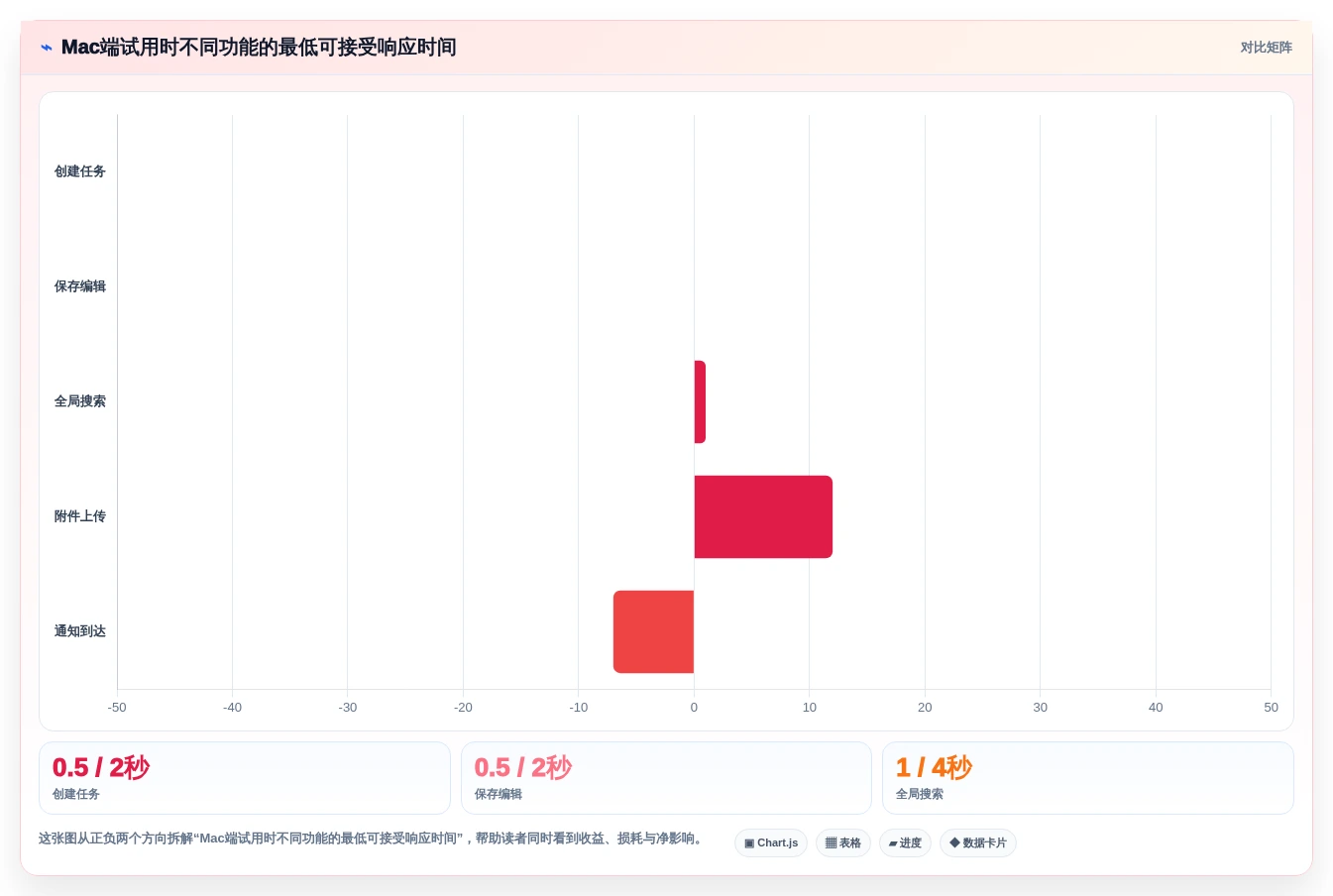Viewport: 1333px width, 896px height.
Task: Open the 0.5 / 2秒 创建任务 card
Action: click(x=245, y=778)
